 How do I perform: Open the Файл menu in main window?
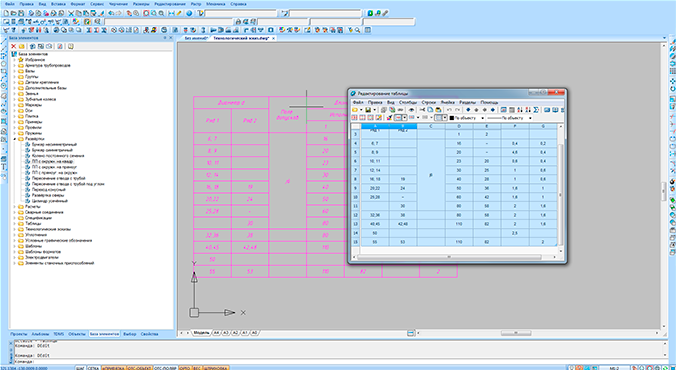pos(9,3)
